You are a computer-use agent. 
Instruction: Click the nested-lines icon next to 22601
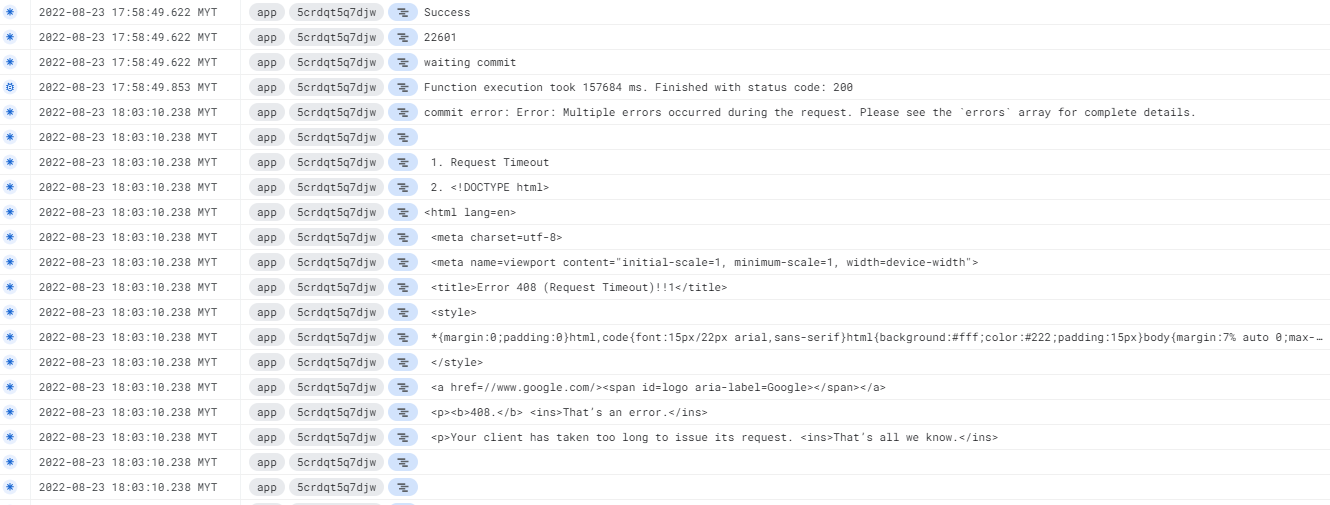tap(402, 37)
